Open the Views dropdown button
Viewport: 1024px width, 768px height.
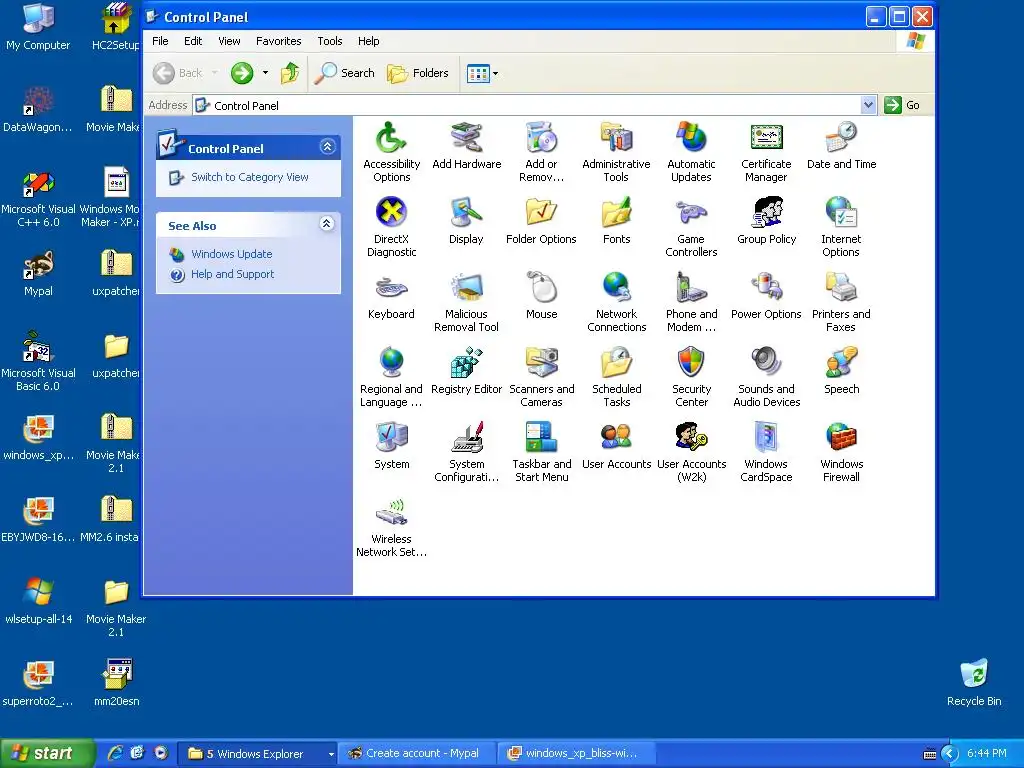pos(483,73)
